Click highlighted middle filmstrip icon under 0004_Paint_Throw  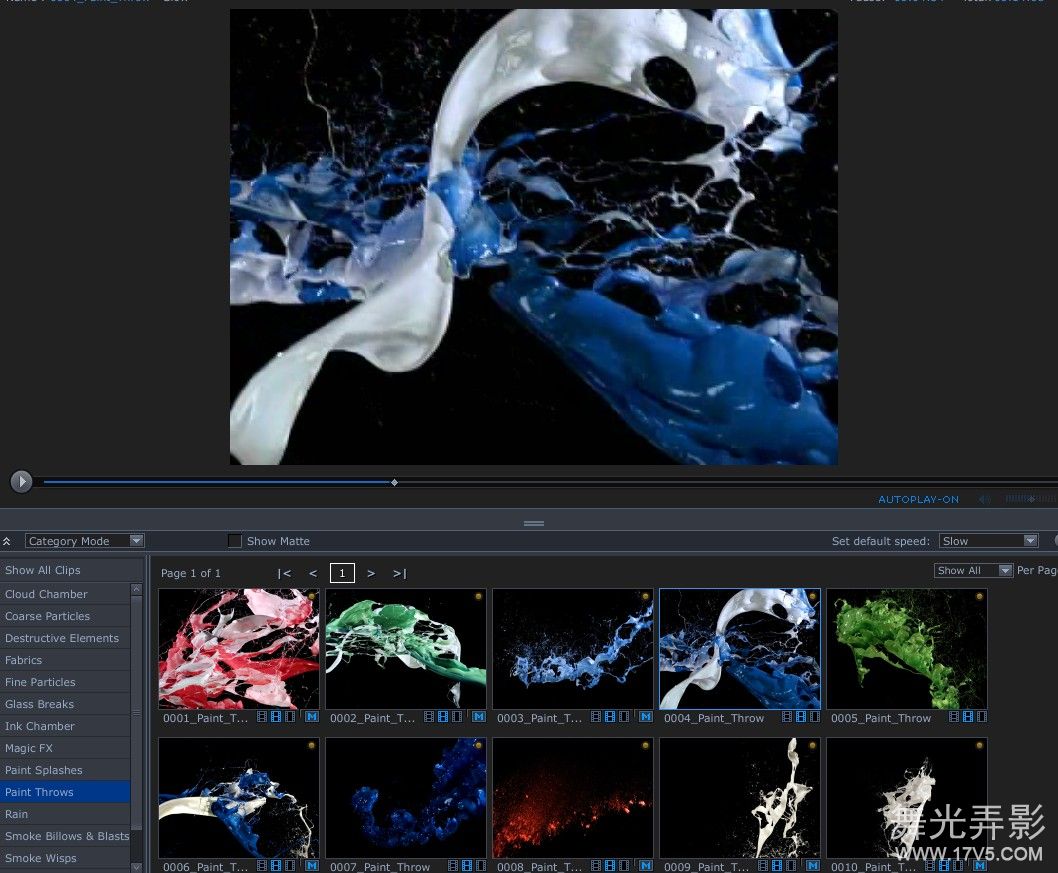click(801, 716)
